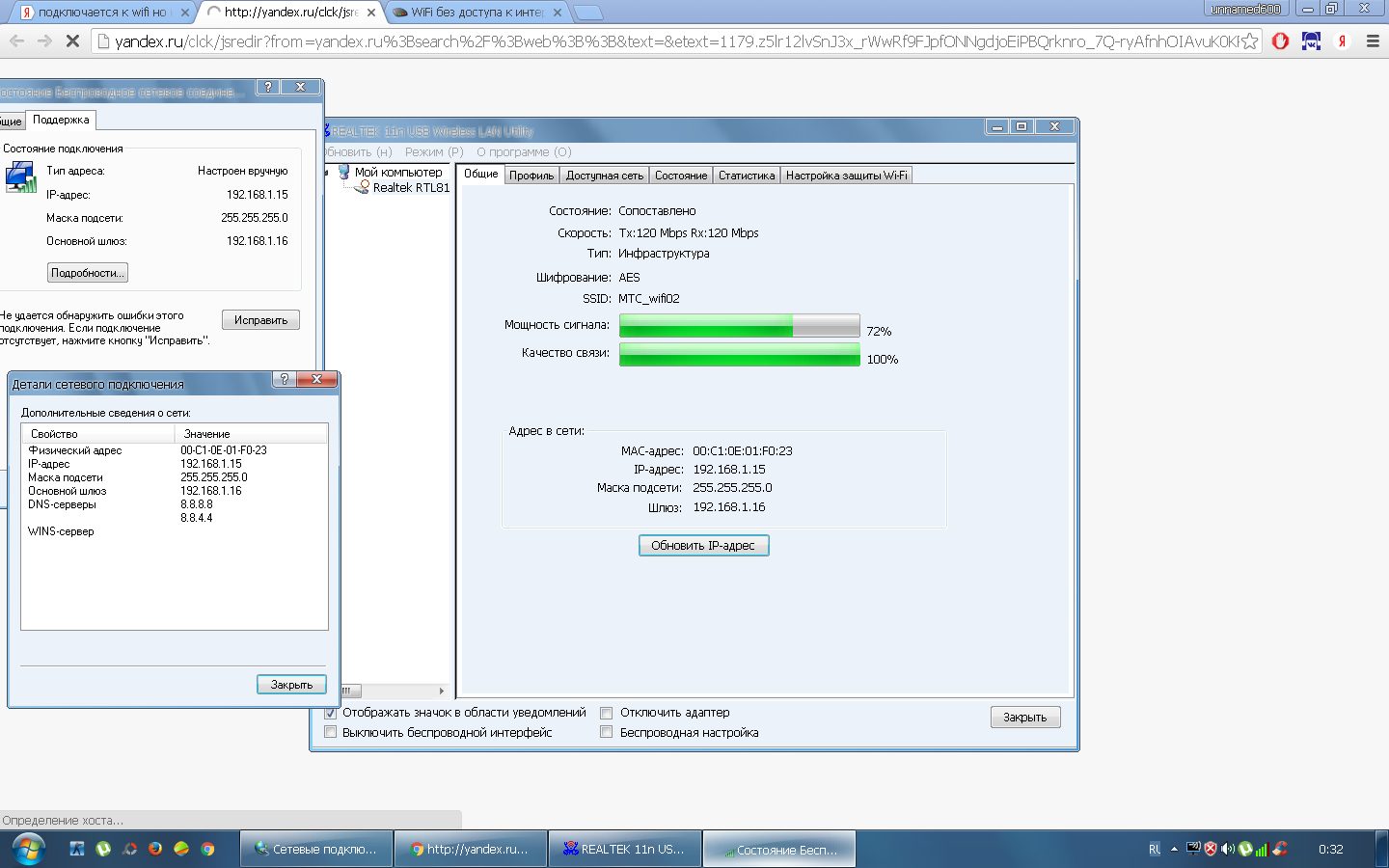Switch to the 'Сетевые подклю...' taskbar window
The height and width of the screenshot is (868, 1389).
tap(316, 850)
